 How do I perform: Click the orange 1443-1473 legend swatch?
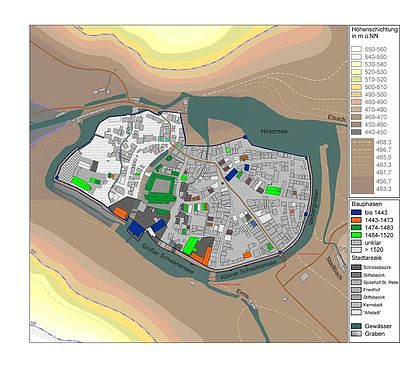click(x=357, y=220)
